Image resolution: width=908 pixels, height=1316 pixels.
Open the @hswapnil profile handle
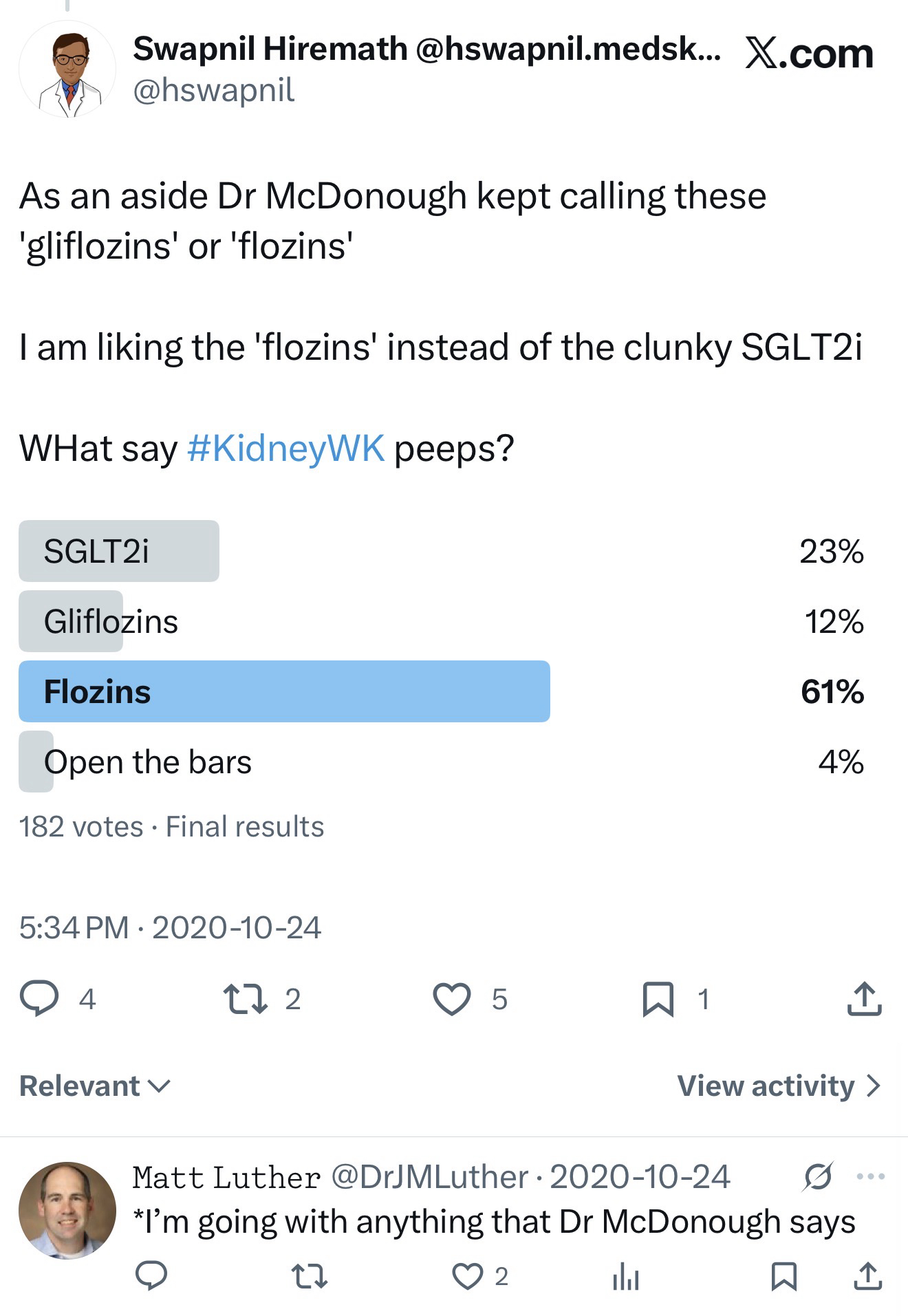[x=213, y=90]
